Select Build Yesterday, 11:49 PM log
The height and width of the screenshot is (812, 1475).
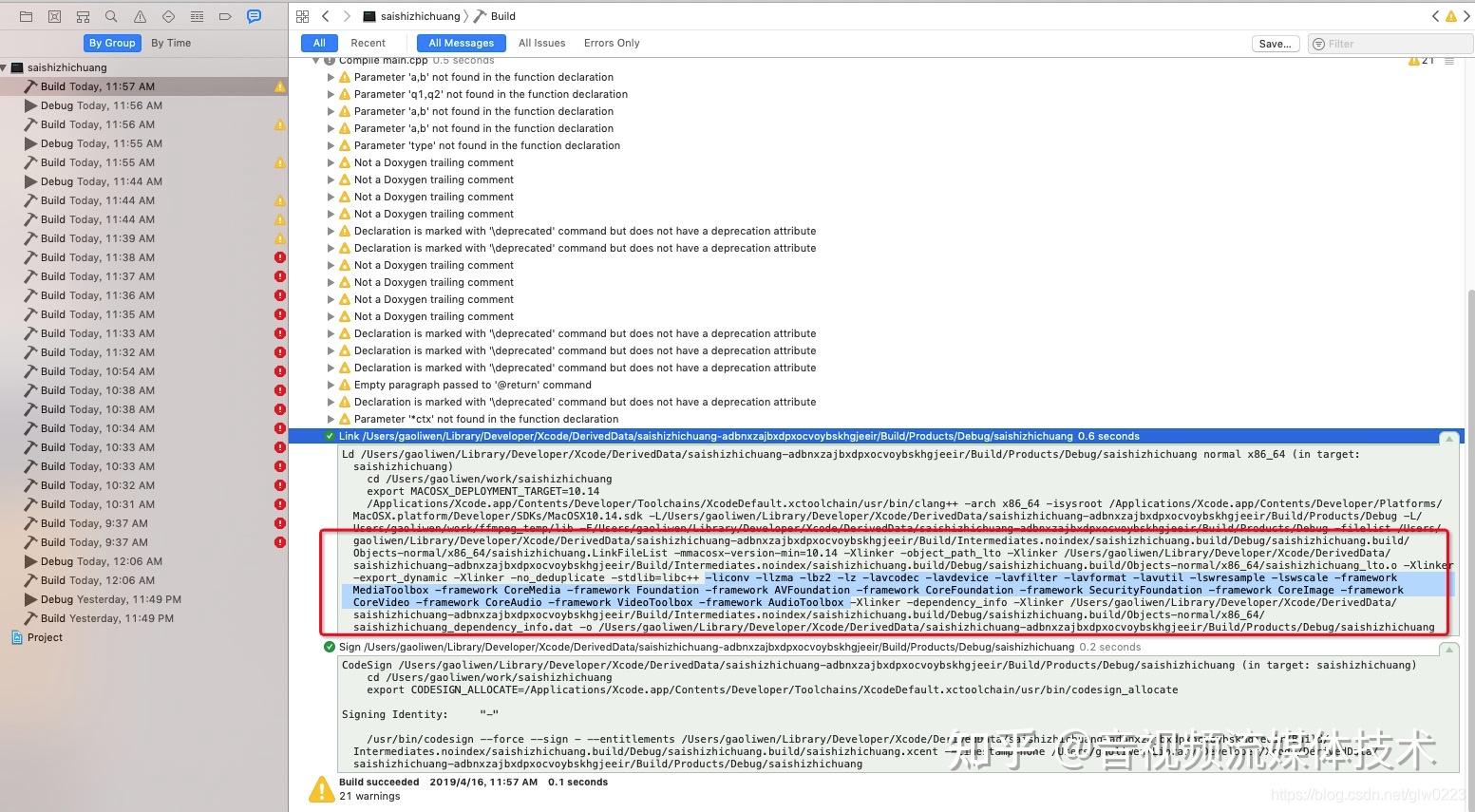click(x=144, y=618)
